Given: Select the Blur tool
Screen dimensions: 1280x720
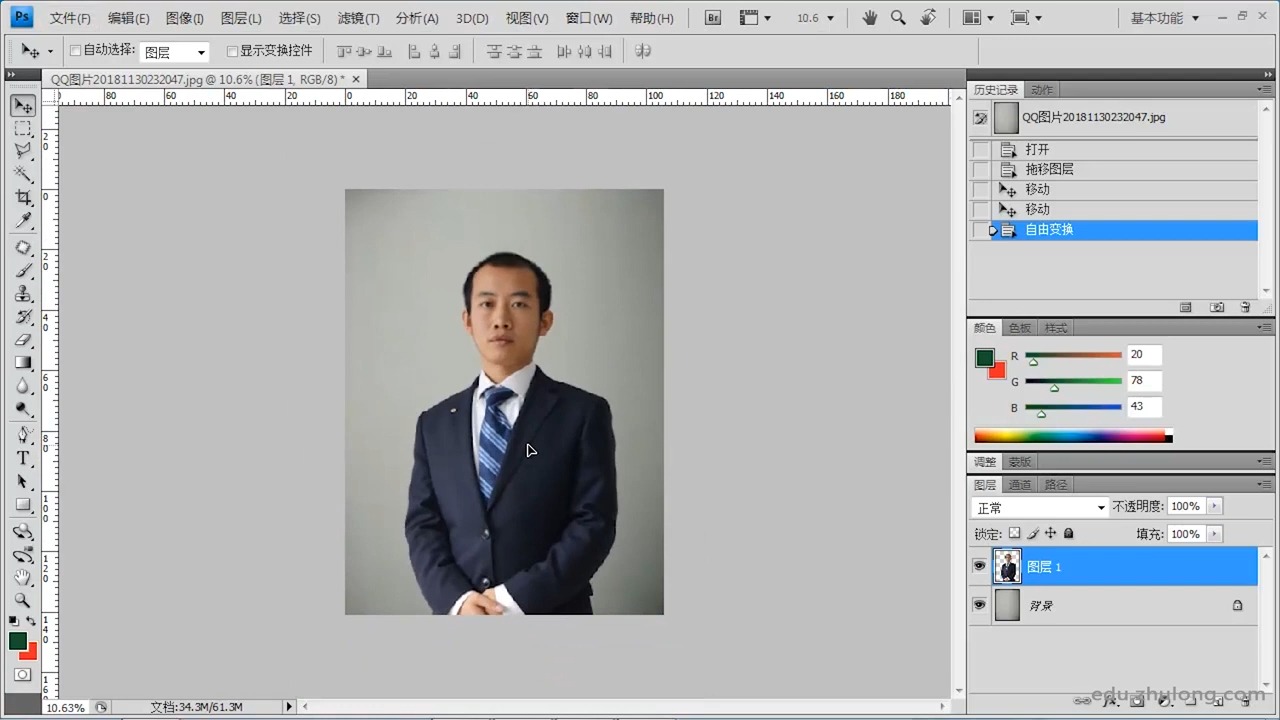Looking at the screenshot, I should [x=23, y=385].
